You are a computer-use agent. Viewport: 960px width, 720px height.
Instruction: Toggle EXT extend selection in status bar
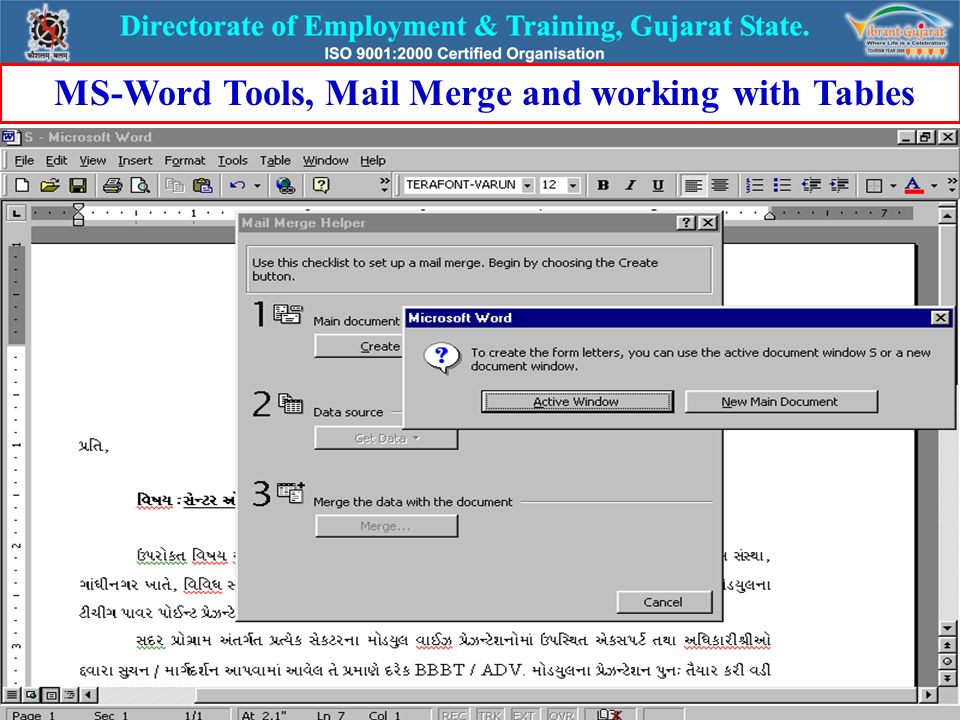tap(524, 714)
